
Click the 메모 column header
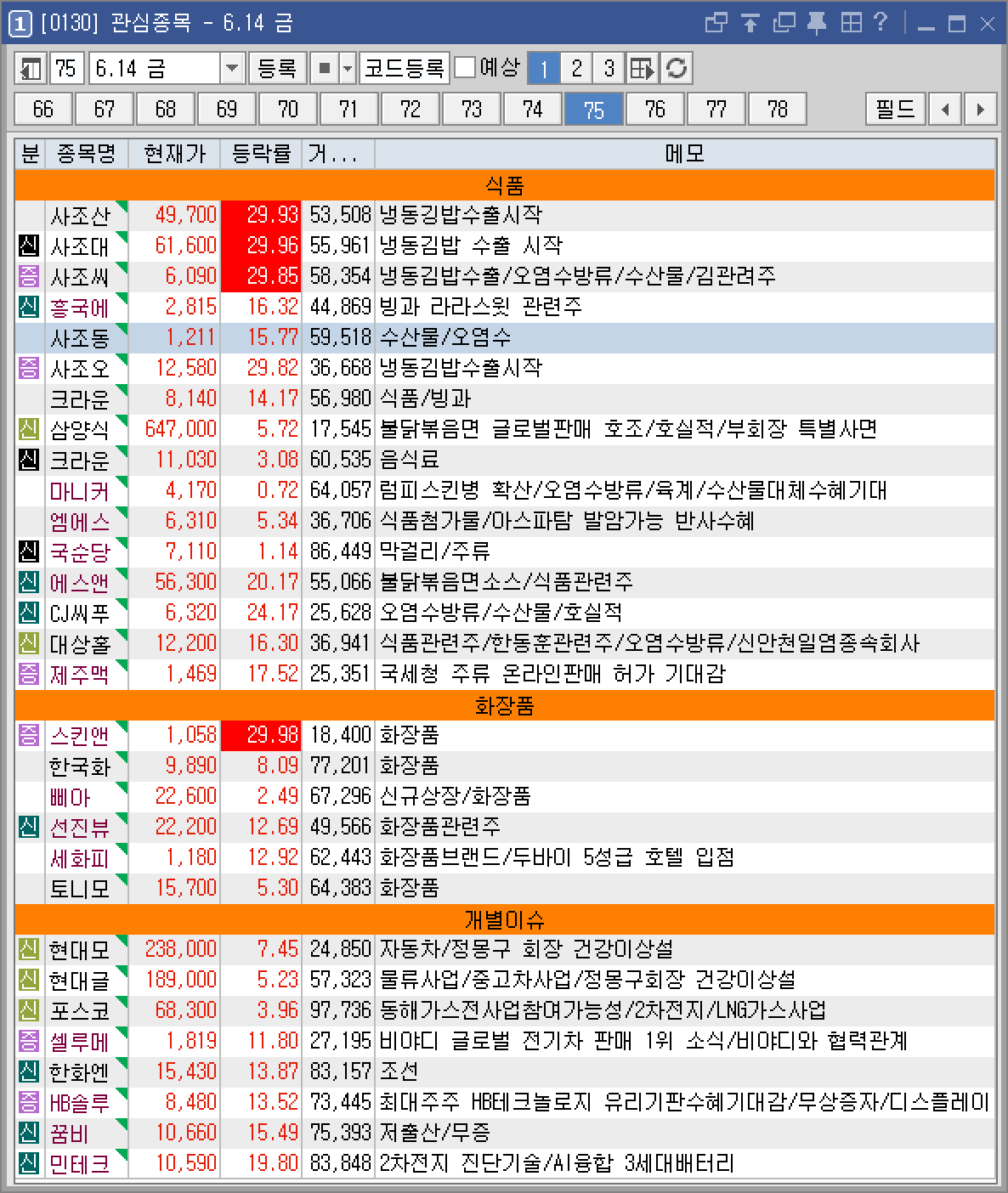684,154
